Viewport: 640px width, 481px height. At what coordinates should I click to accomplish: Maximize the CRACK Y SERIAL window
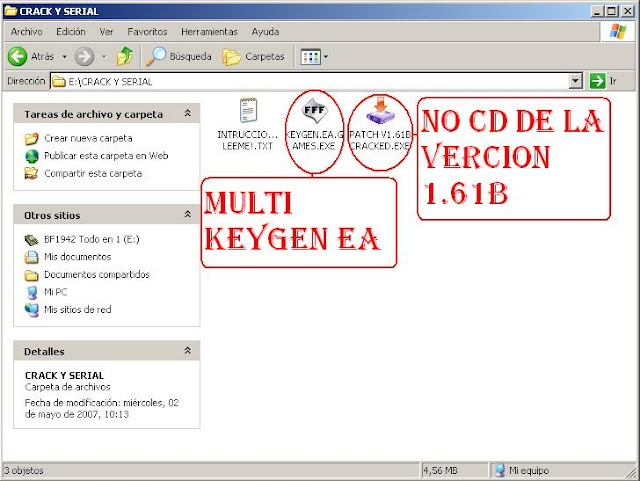click(611, 11)
